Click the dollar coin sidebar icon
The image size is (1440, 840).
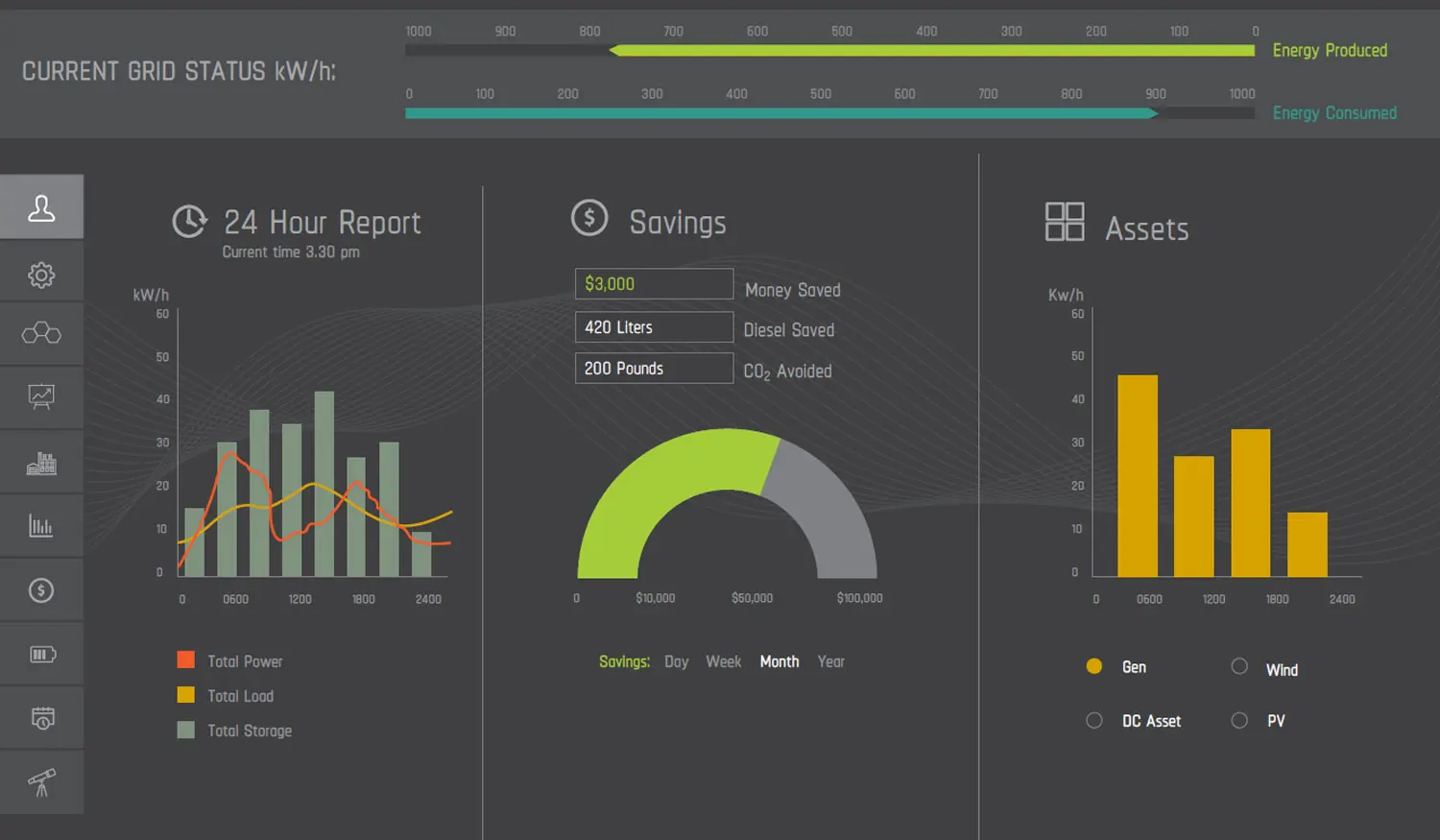[41, 590]
